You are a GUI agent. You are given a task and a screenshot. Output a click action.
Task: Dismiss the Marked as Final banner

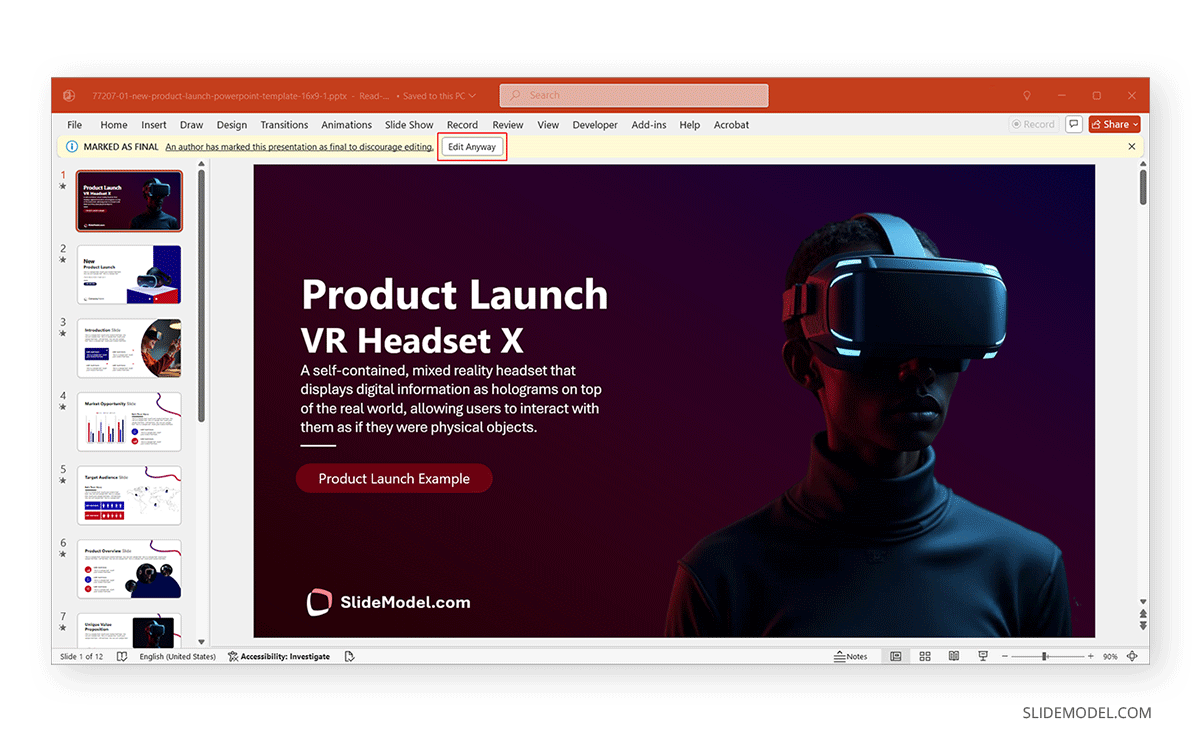coord(1131,146)
